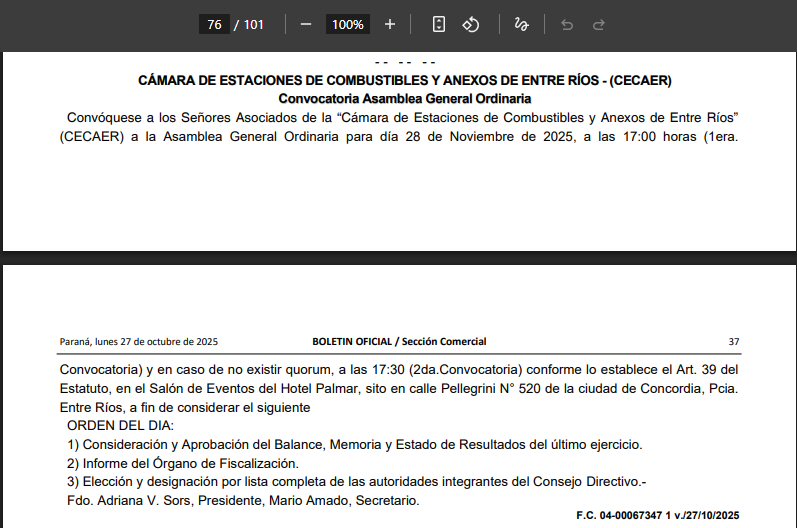Image resolution: width=797 pixels, height=528 pixels.
Task: Zoom out with the minus button
Action: pyautogui.click(x=306, y=24)
